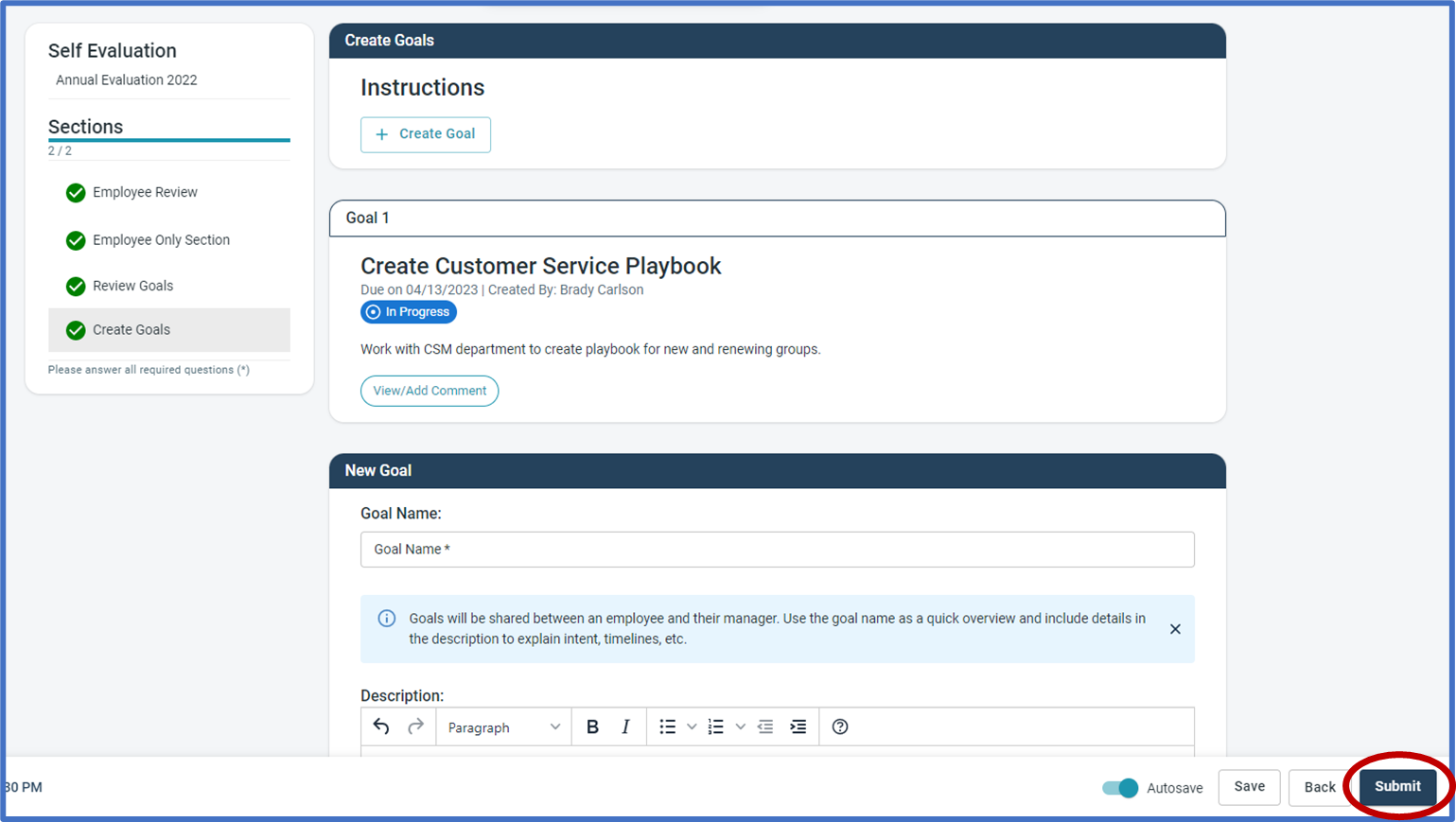Click the Create Goals panel header
This screenshot has width=1456, height=822.
coord(778,41)
